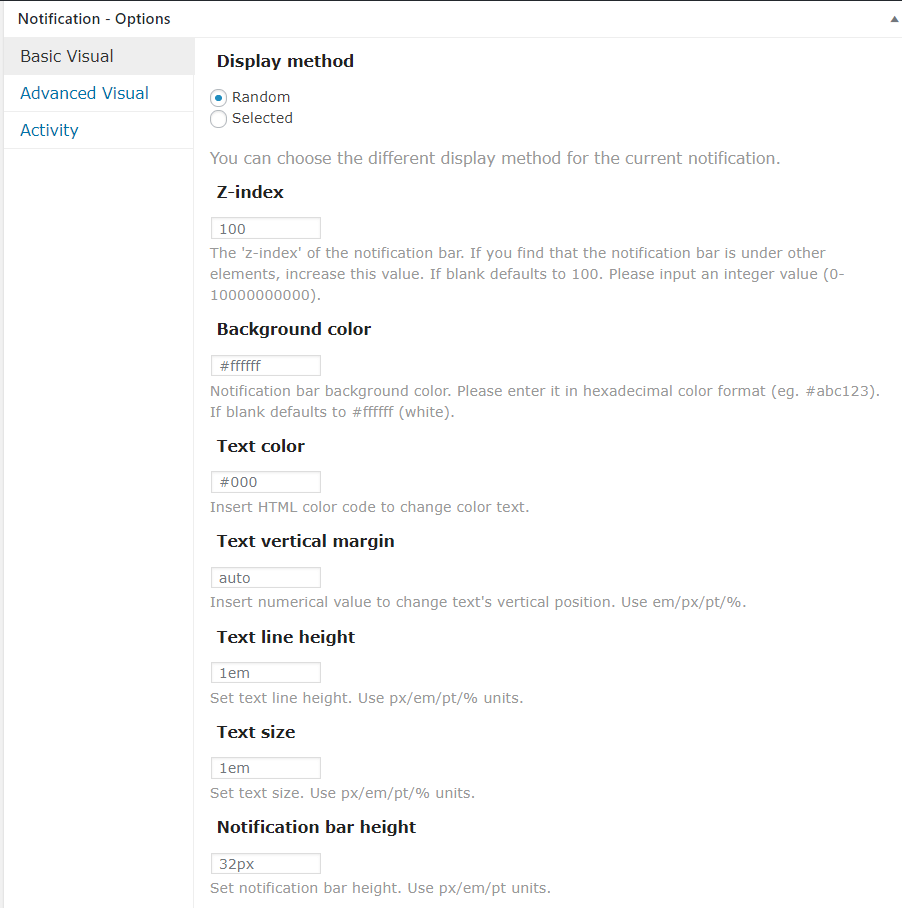
Task: Click the Z-index input field
Action: coord(266,229)
